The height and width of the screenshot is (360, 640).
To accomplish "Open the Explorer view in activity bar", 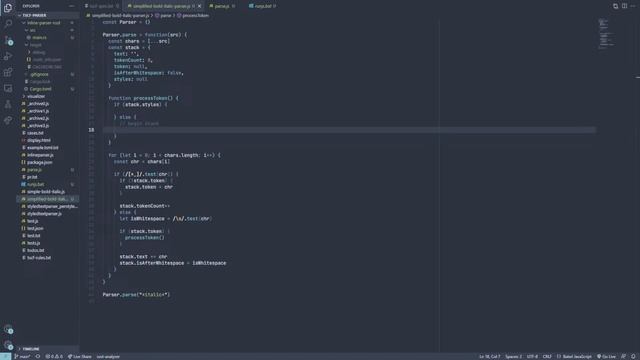I will click(8, 8).
